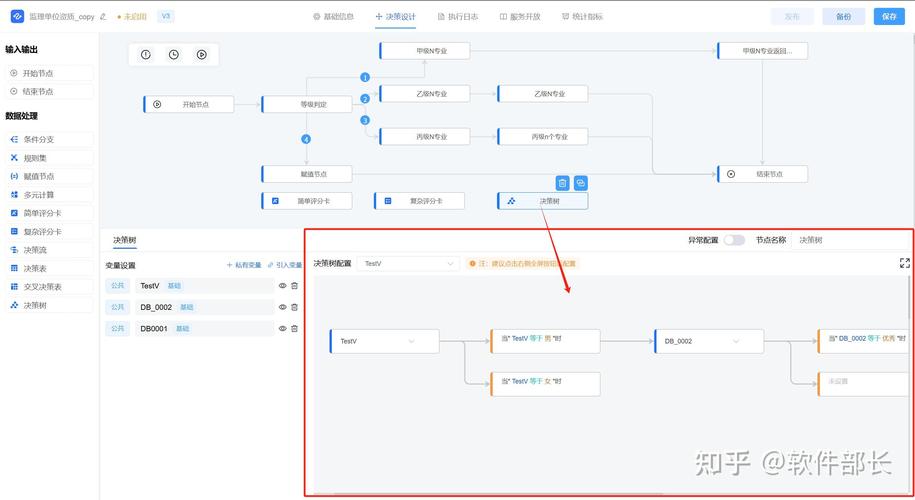
Task: Select canvas 开始节点 flow node
Action: [189, 104]
